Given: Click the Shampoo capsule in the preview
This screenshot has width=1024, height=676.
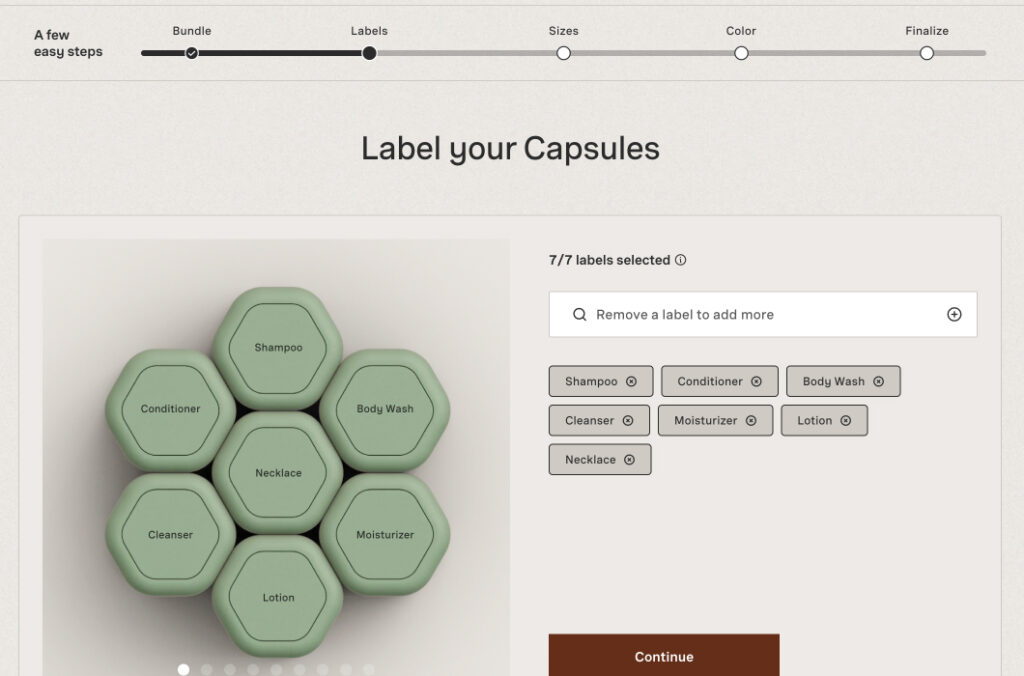Looking at the screenshot, I should click(x=278, y=347).
